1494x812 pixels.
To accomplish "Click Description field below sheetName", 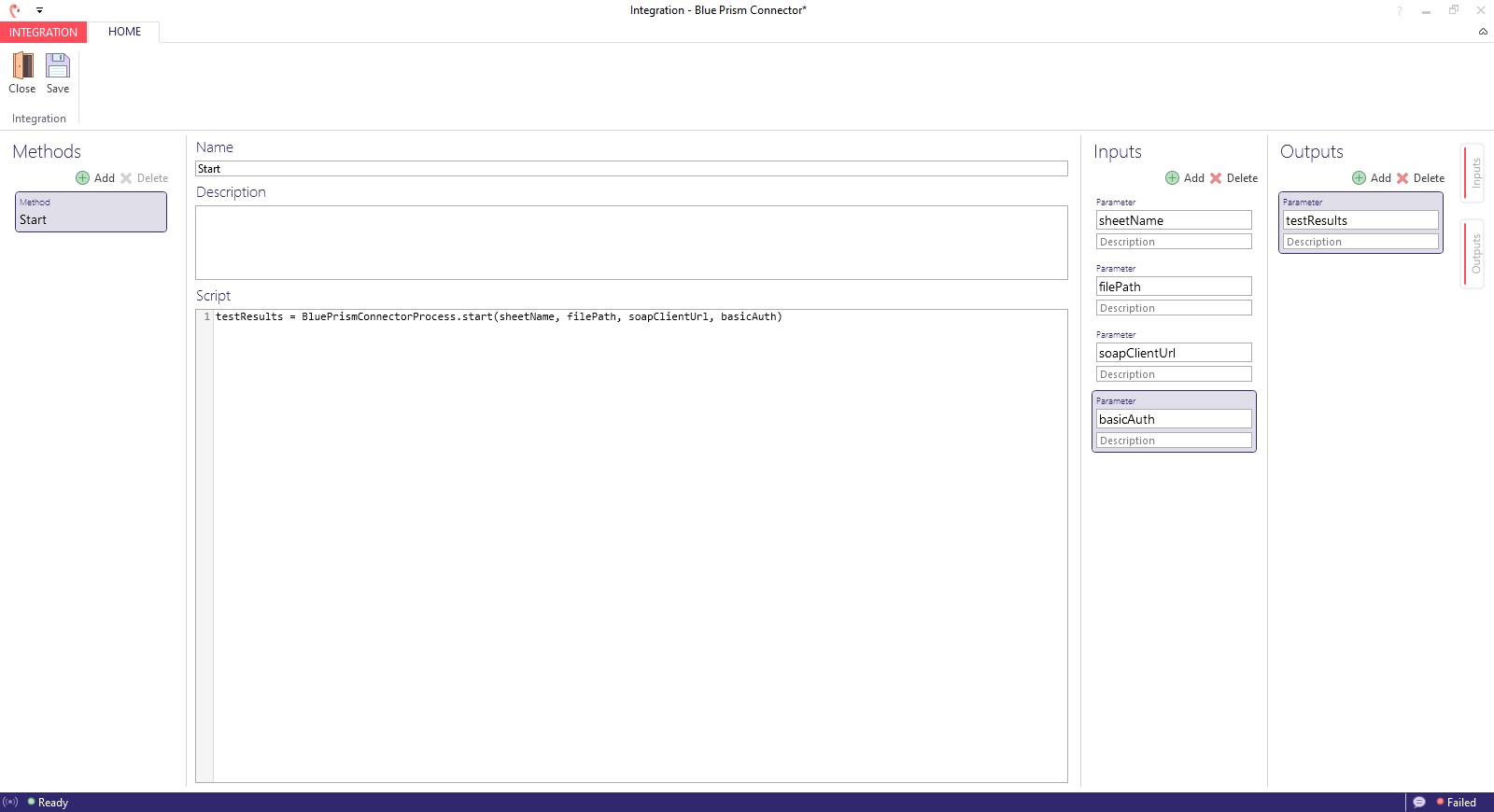I will point(1174,242).
